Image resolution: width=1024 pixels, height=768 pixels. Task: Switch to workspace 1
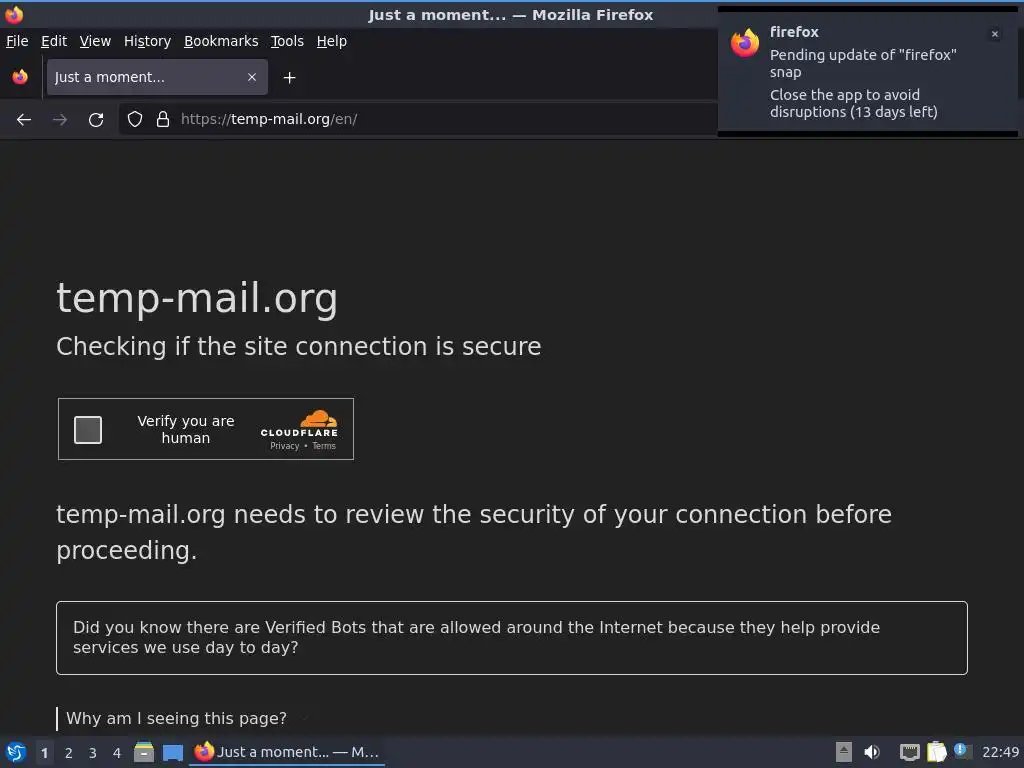point(44,753)
